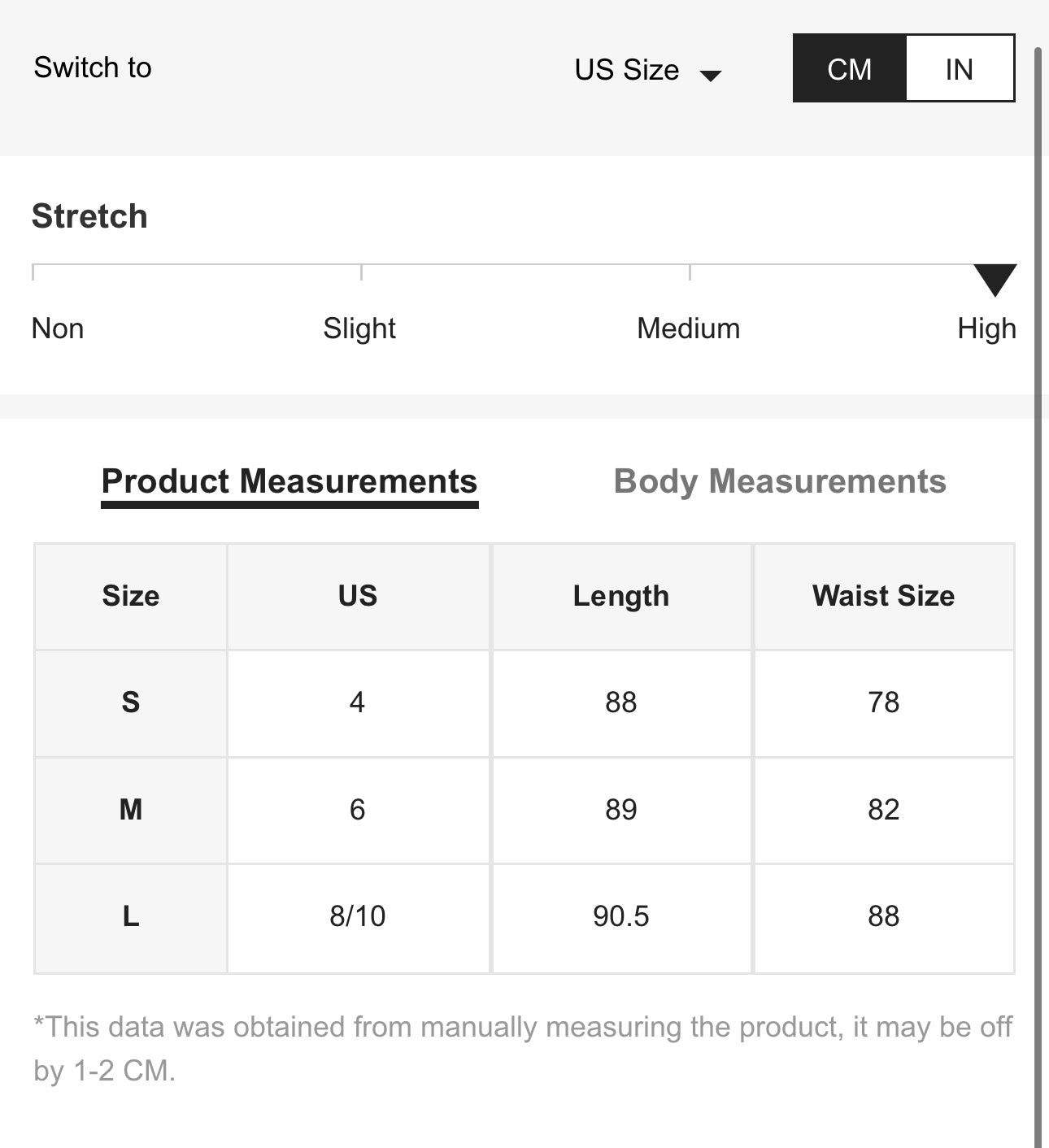Click the Length column header

621,596
